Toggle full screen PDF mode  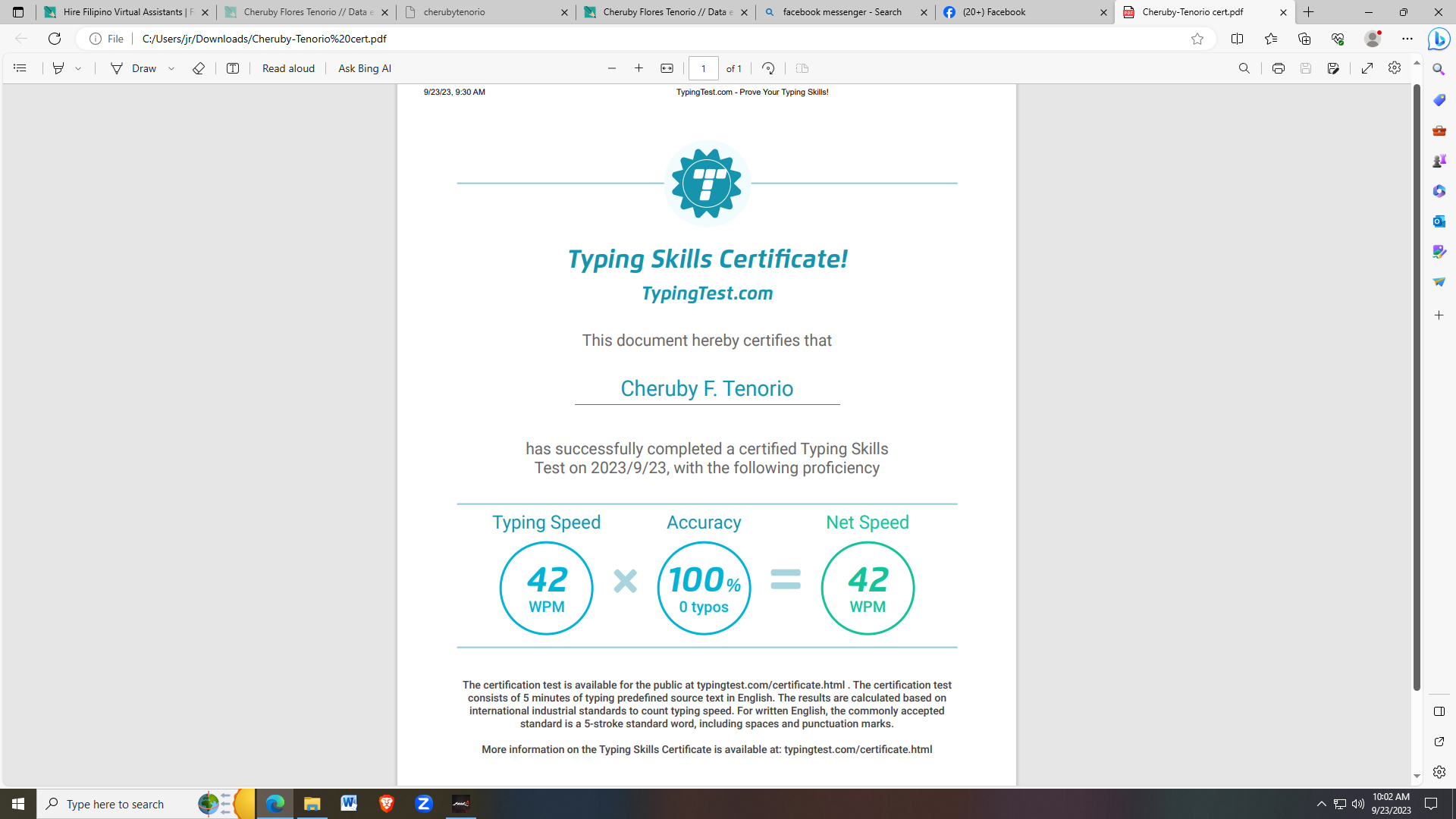tap(1367, 68)
